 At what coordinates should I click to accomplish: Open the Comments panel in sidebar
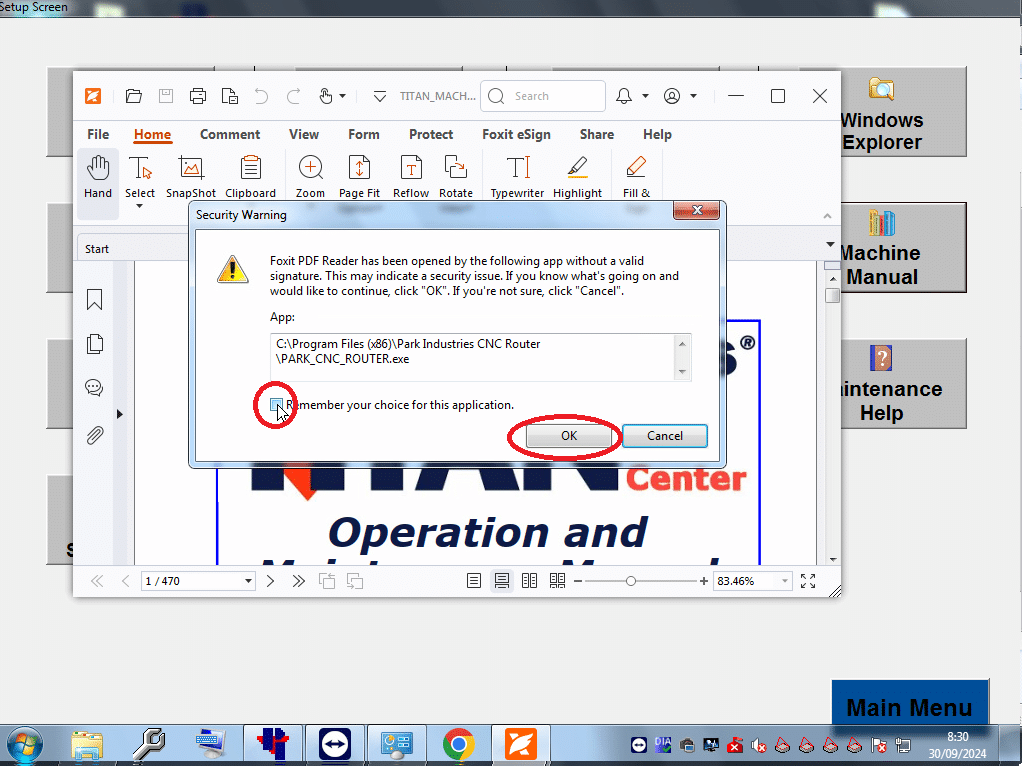coord(95,388)
